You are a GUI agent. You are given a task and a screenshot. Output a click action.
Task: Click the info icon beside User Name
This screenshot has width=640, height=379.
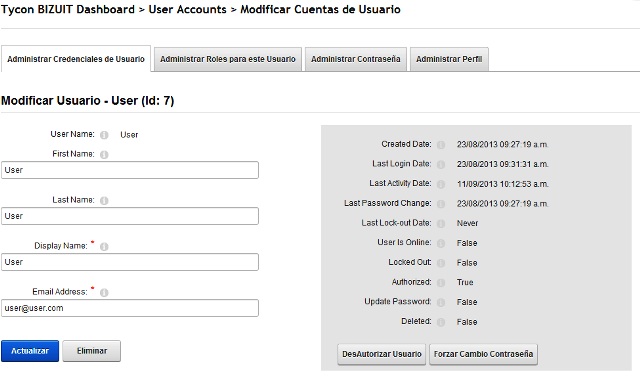(x=104, y=135)
